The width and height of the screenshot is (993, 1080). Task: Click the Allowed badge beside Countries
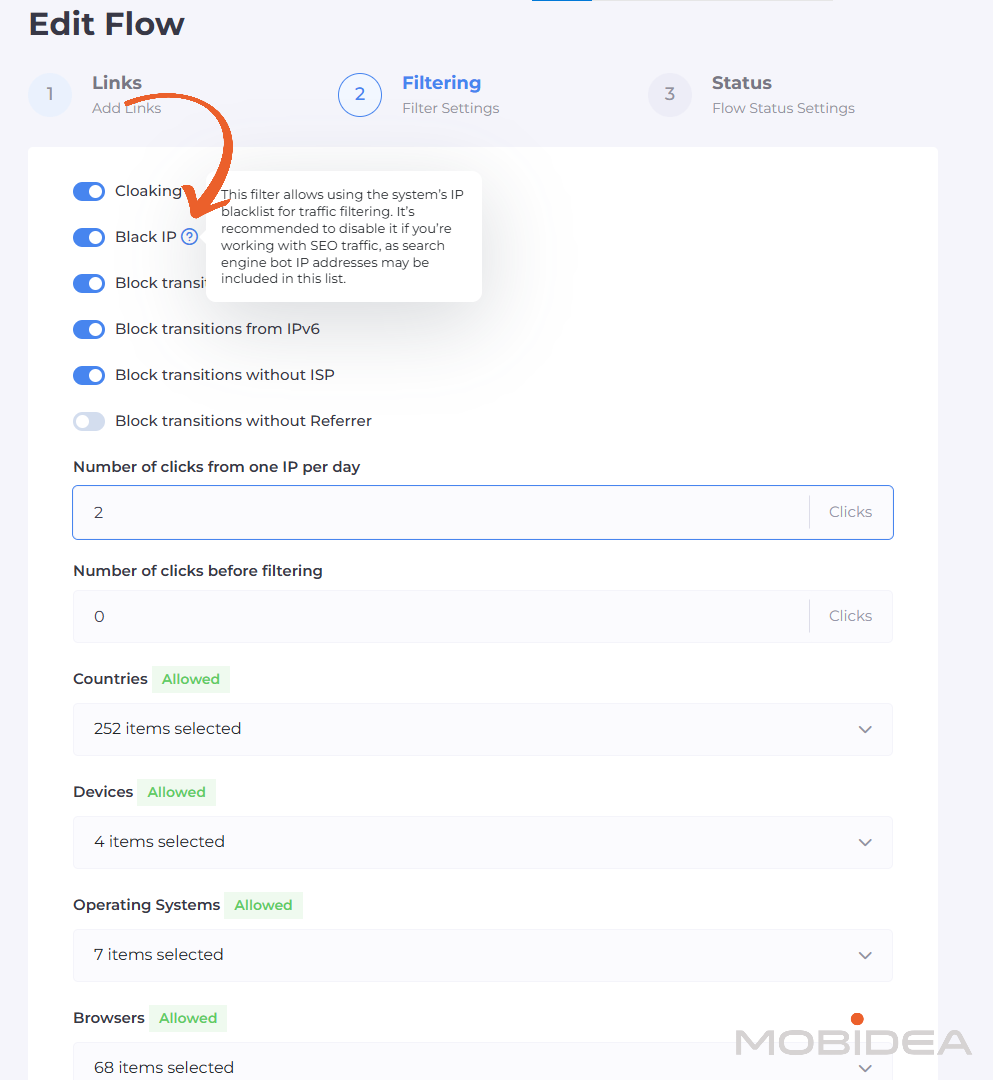191,679
